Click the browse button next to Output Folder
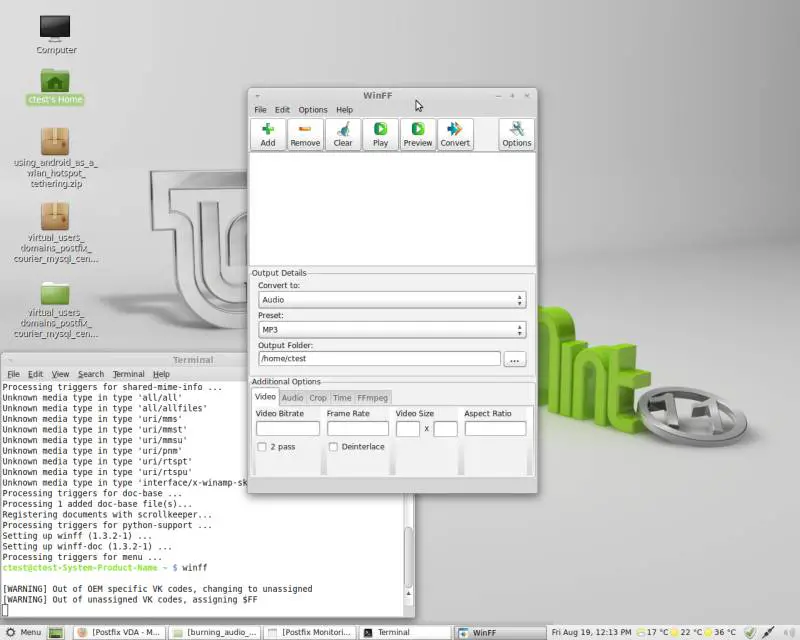Image resolution: width=800 pixels, height=640 pixels. pos(514,359)
